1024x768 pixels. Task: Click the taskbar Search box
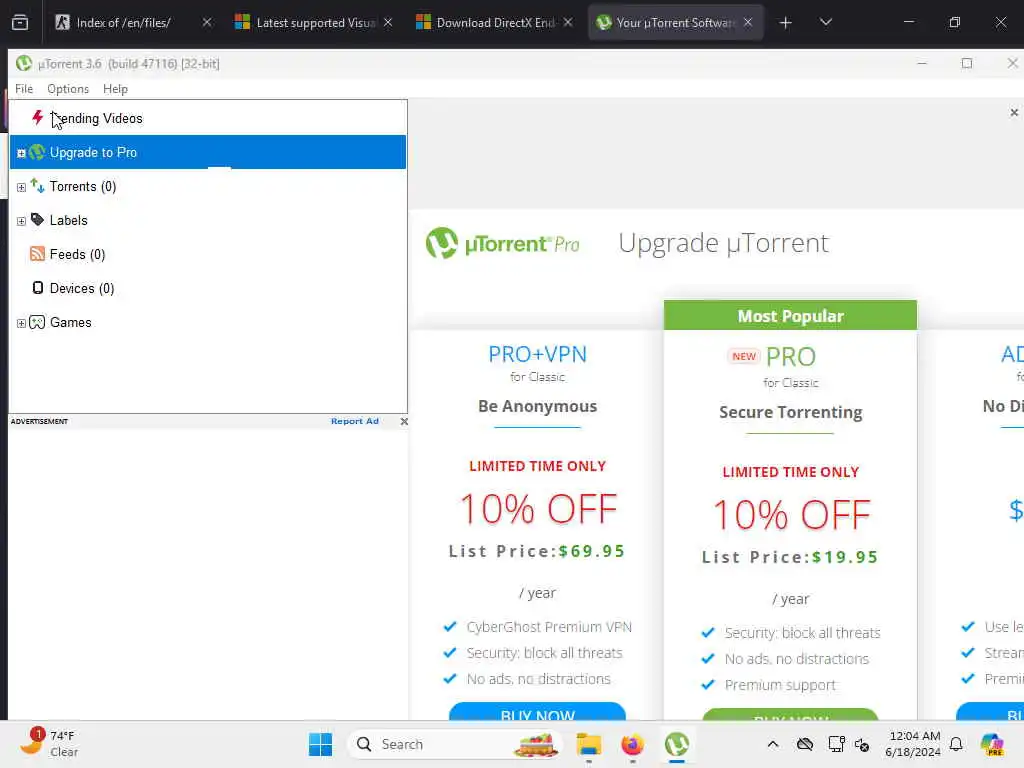click(455, 744)
